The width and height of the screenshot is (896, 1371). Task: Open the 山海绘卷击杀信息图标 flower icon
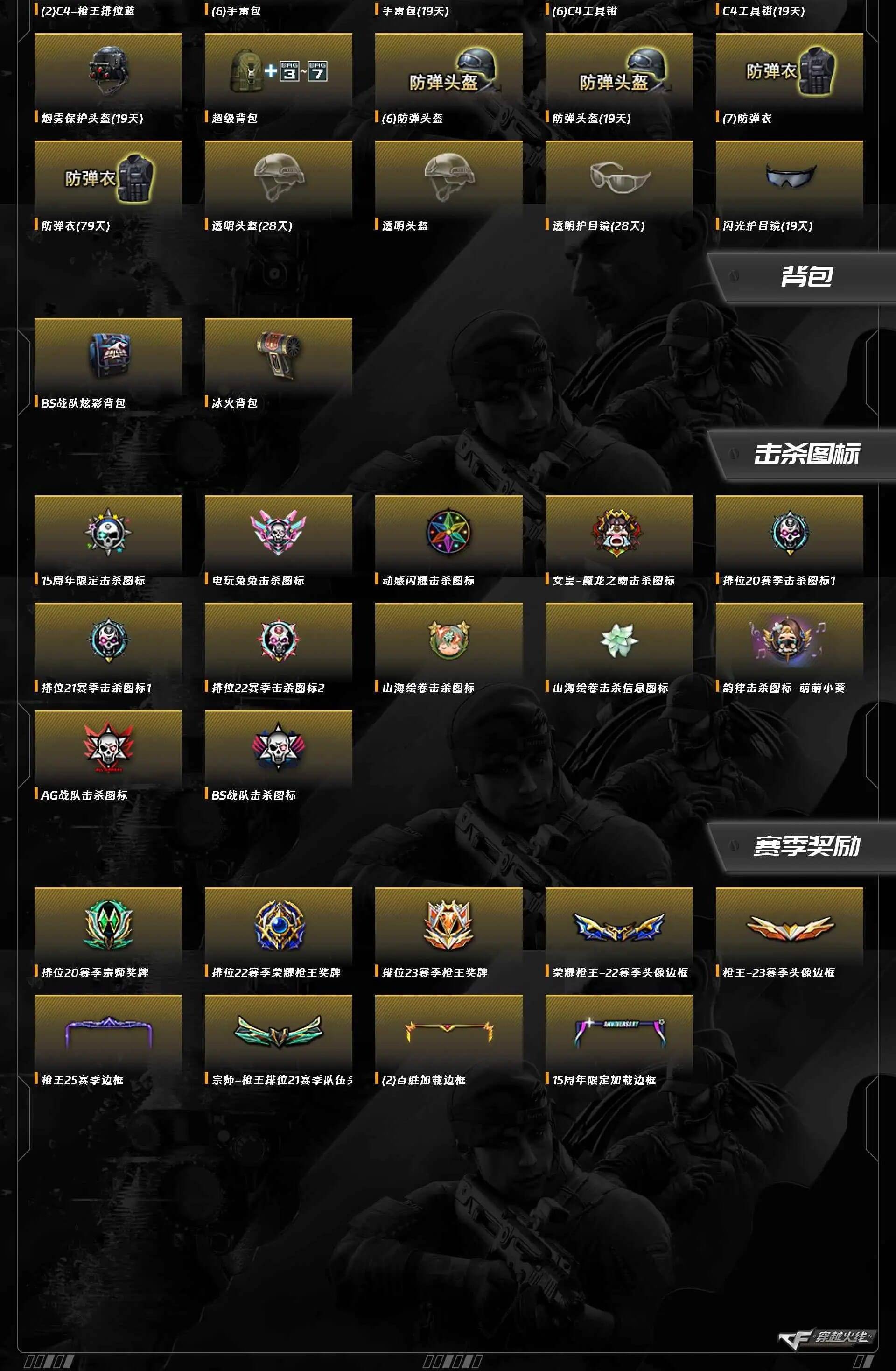click(619, 640)
